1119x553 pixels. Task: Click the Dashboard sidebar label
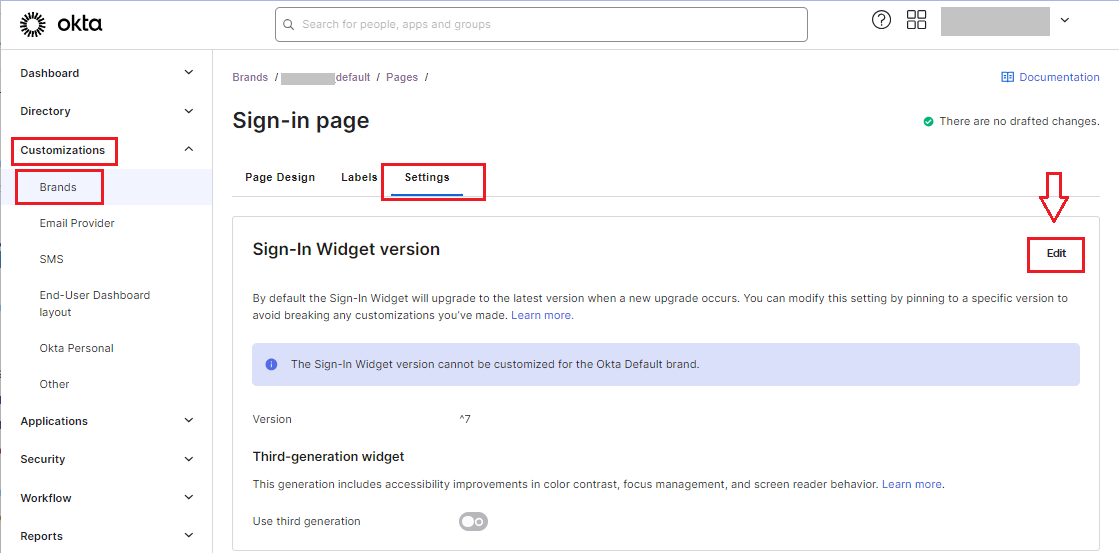pos(50,73)
